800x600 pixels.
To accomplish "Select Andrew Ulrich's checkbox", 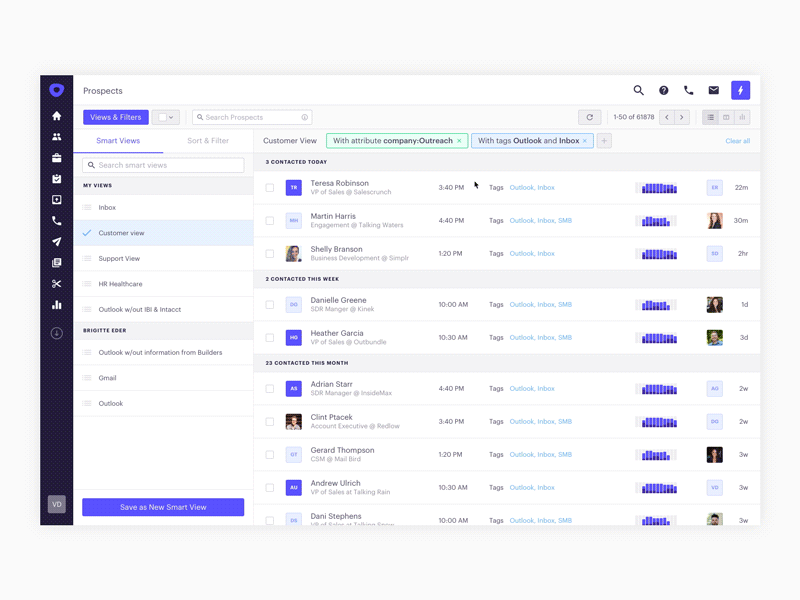I will [x=269, y=488].
